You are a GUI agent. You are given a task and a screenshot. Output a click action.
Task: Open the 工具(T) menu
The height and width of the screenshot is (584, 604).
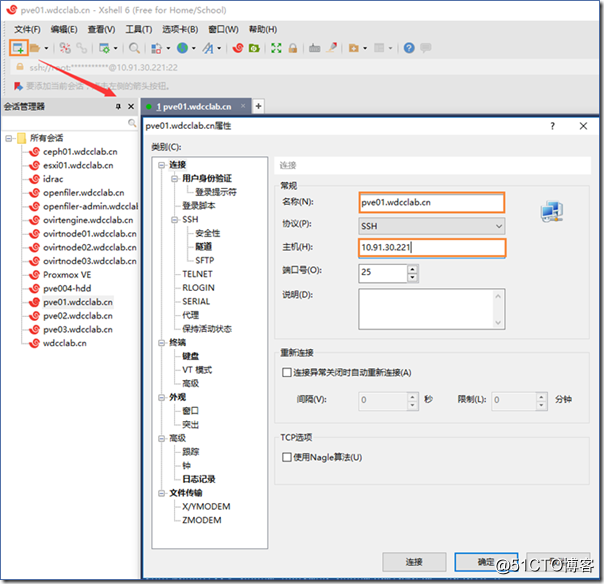(139, 29)
